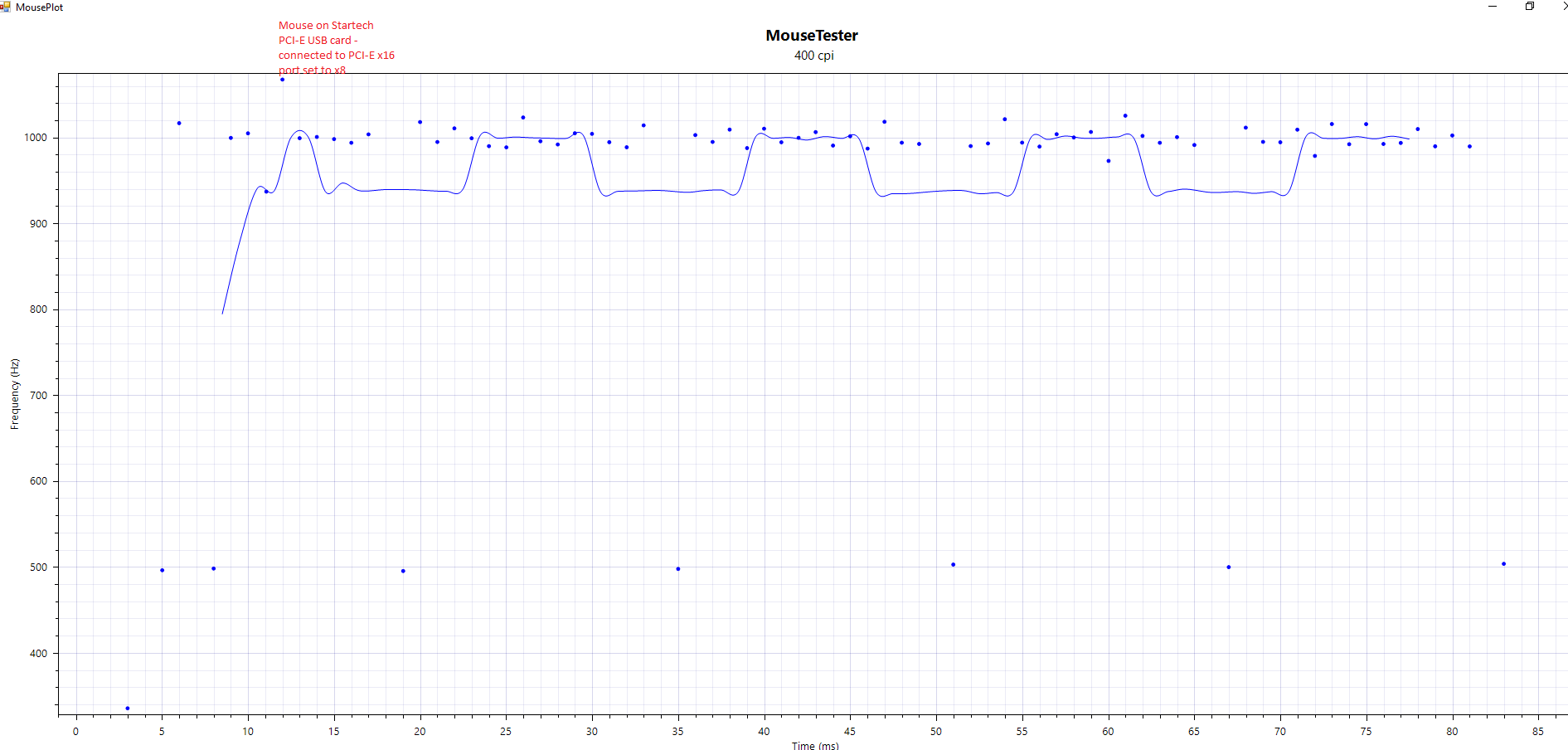This screenshot has width=1568, height=750.
Task: Select the 500 Hz data point near 83 ms
Action: point(1503,564)
